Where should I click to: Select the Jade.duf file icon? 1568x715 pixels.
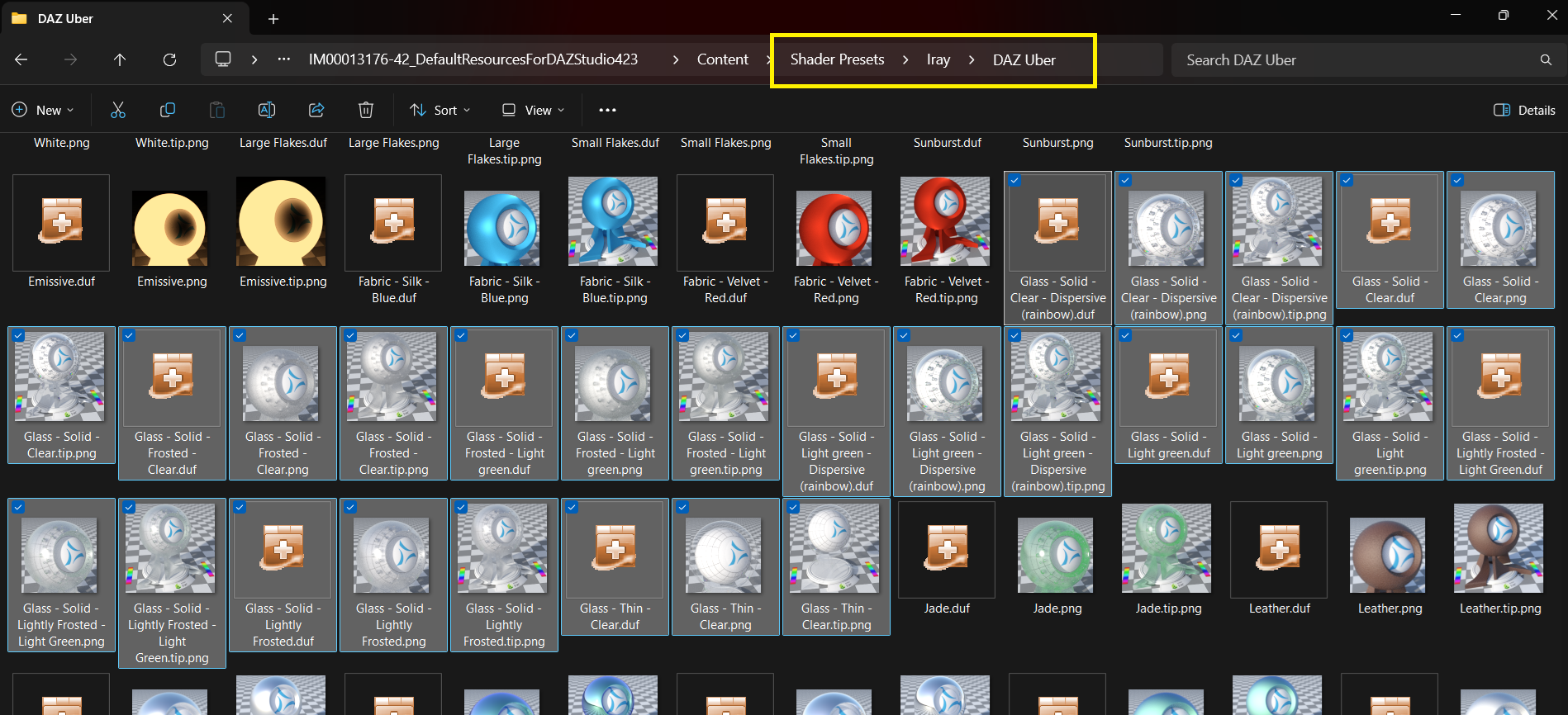[947, 550]
